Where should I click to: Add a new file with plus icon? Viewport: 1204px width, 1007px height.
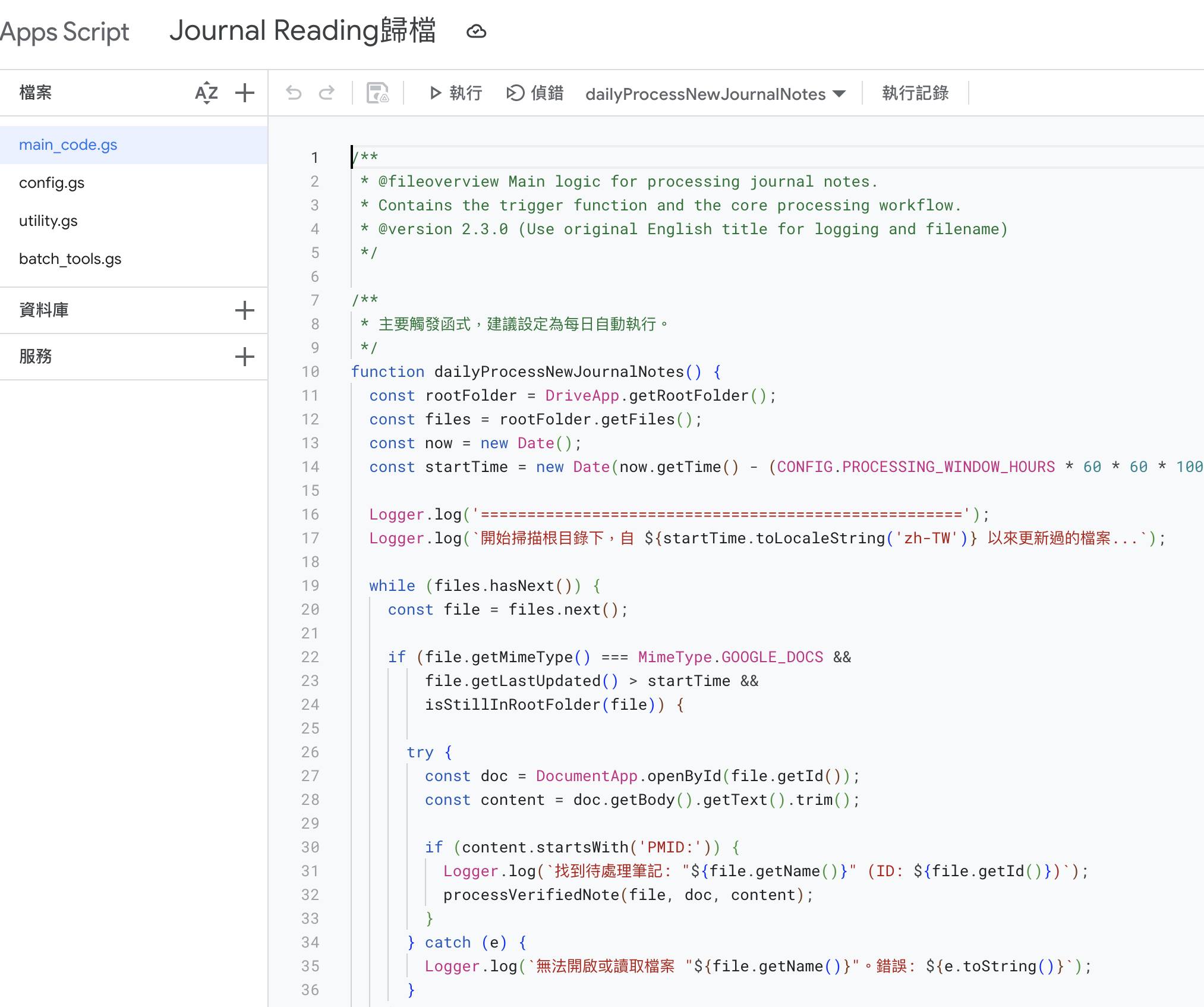tap(244, 93)
